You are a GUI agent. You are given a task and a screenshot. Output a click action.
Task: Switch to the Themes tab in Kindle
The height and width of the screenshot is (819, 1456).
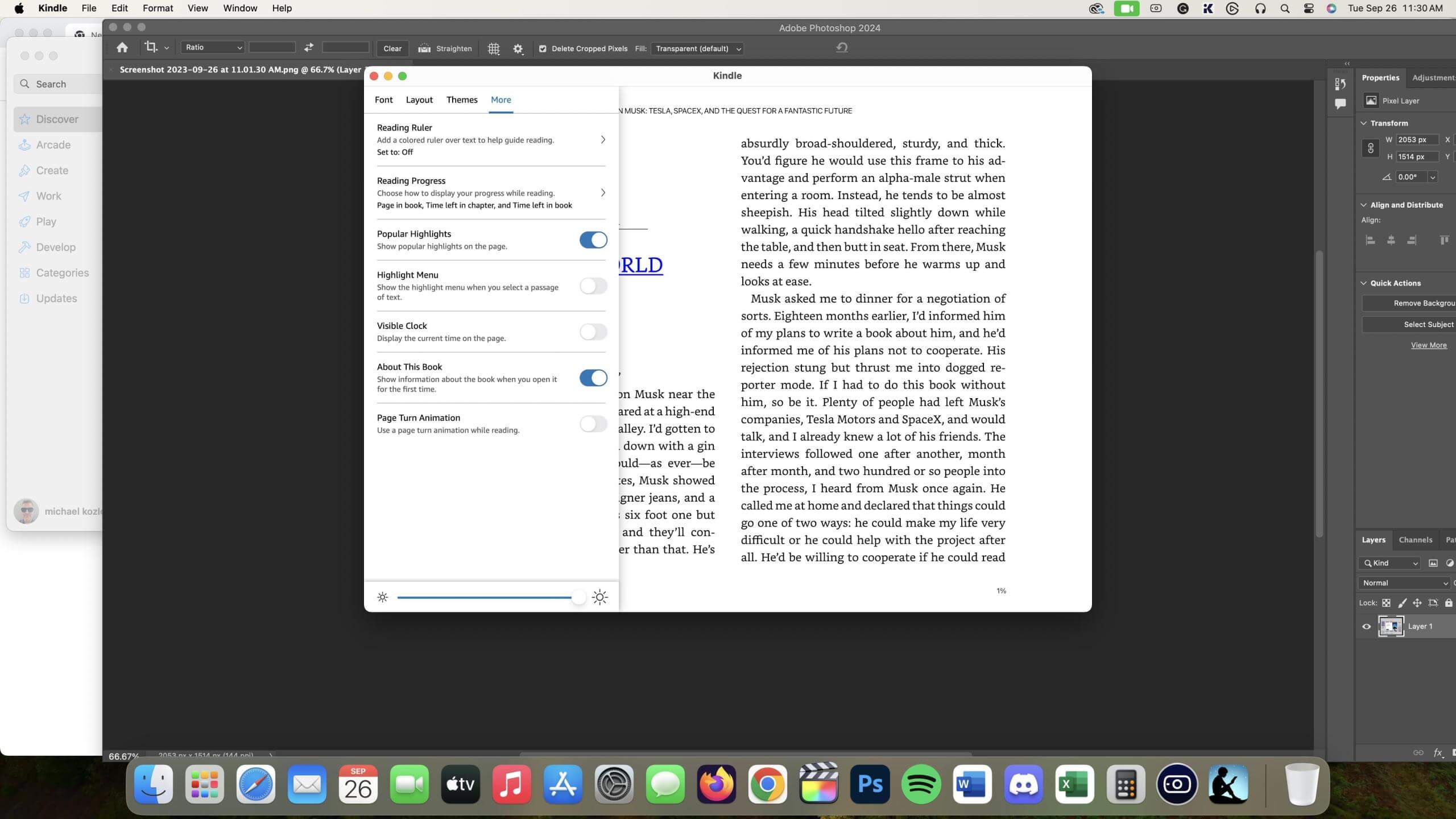(x=462, y=100)
